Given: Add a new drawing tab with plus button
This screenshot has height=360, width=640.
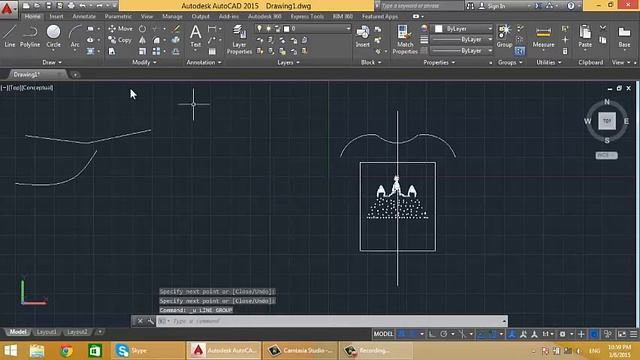Looking at the screenshot, I should click(x=75, y=75).
